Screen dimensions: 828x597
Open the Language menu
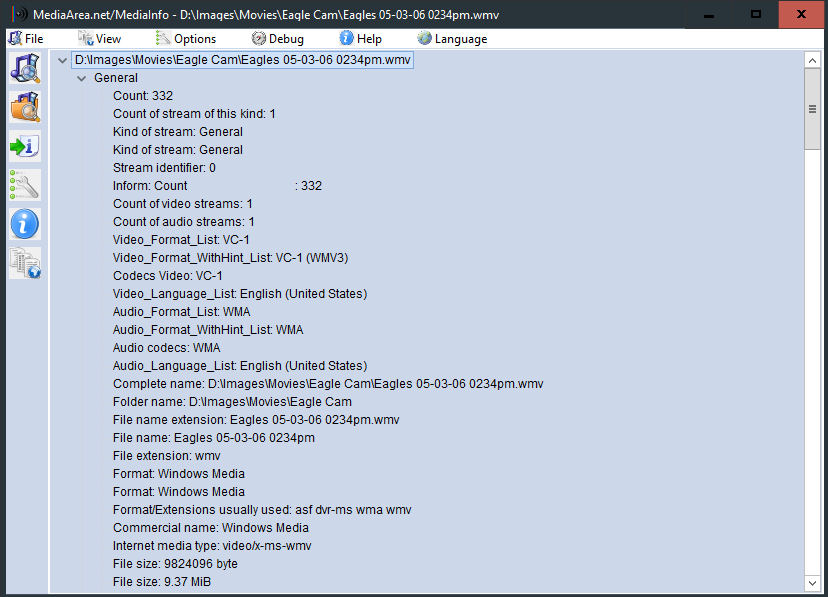(x=453, y=39)
